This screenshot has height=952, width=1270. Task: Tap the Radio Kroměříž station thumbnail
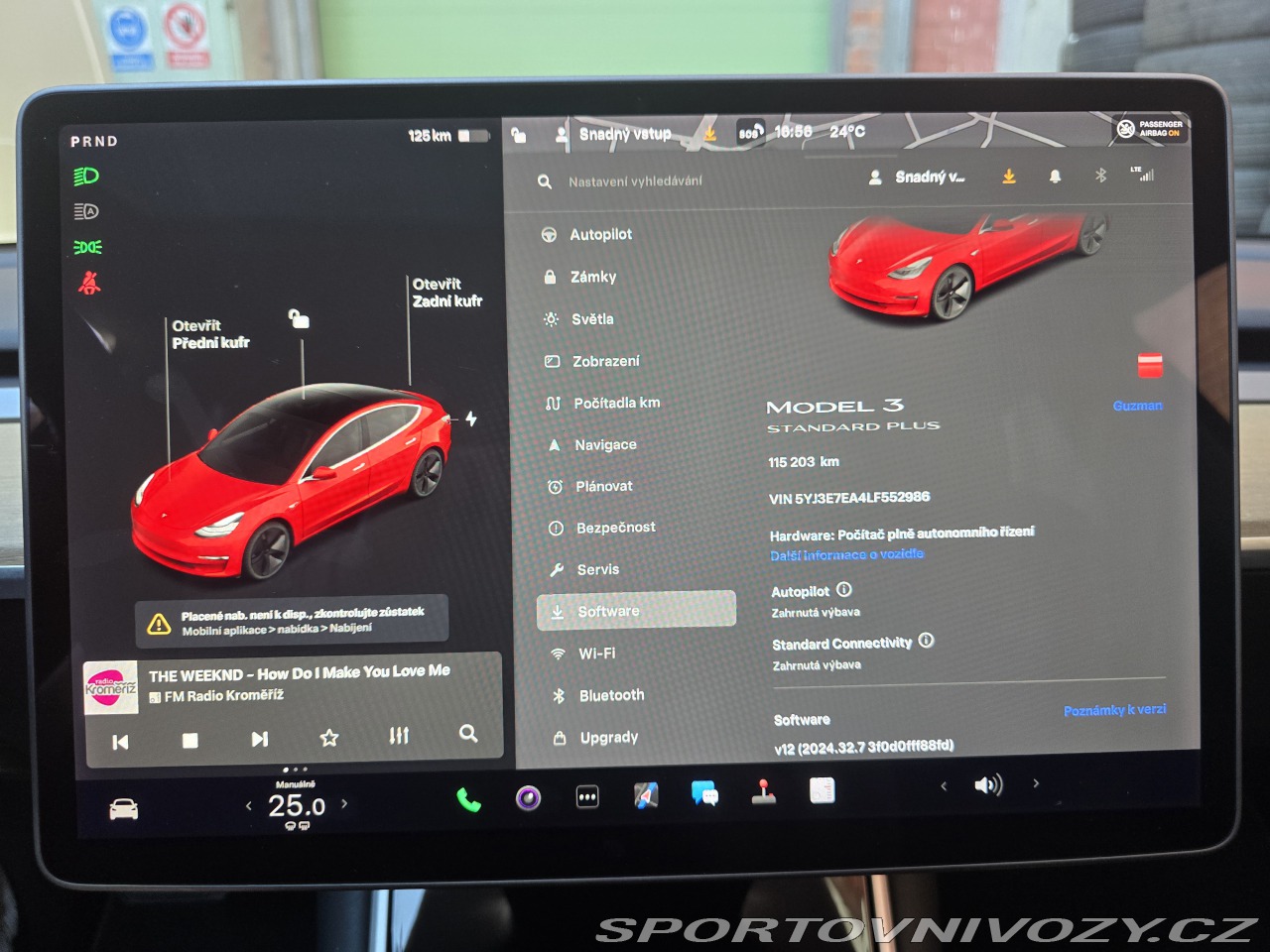point(111,687)
